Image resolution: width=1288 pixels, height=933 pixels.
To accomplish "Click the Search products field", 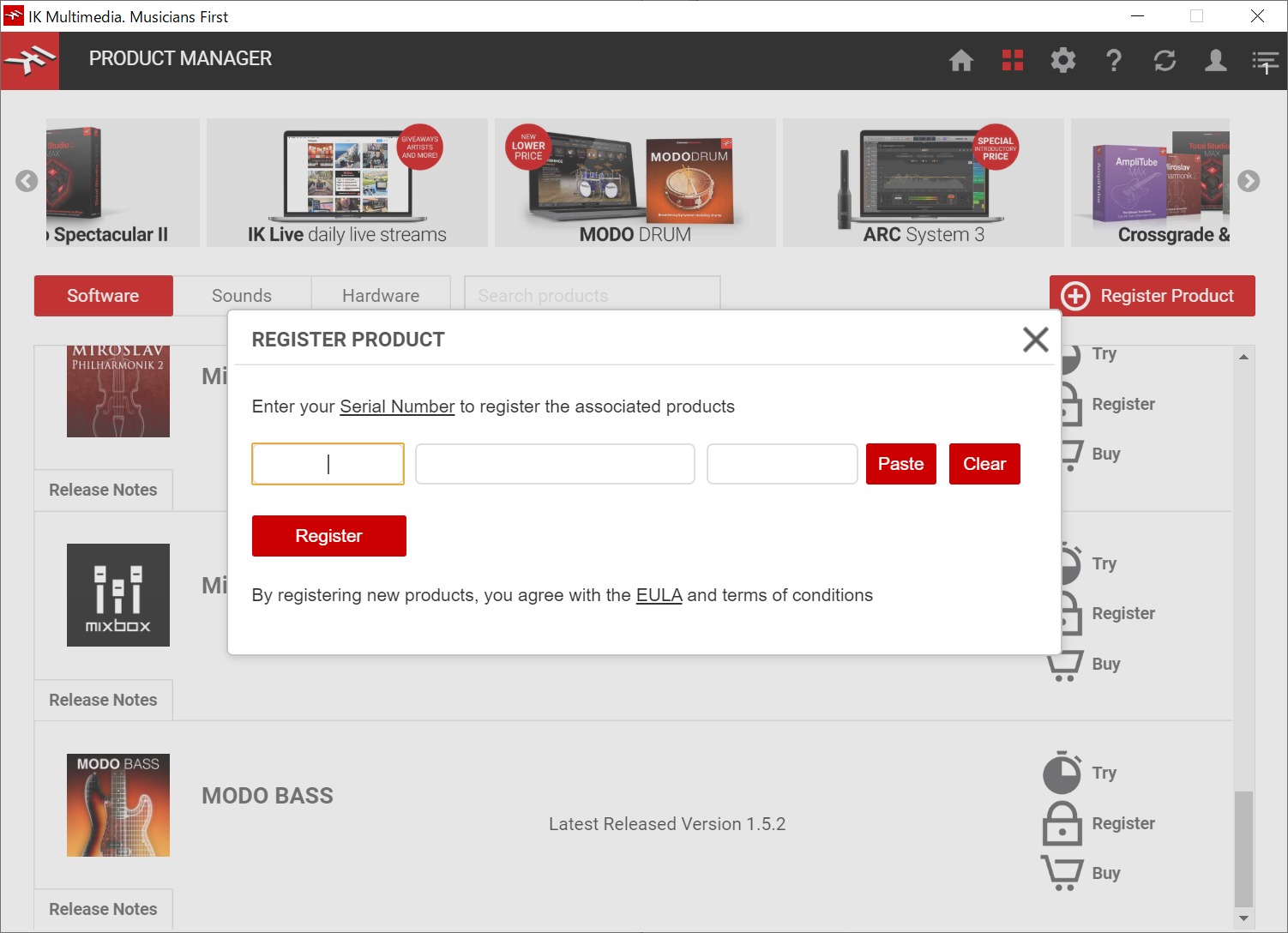I will pos(592,293).
